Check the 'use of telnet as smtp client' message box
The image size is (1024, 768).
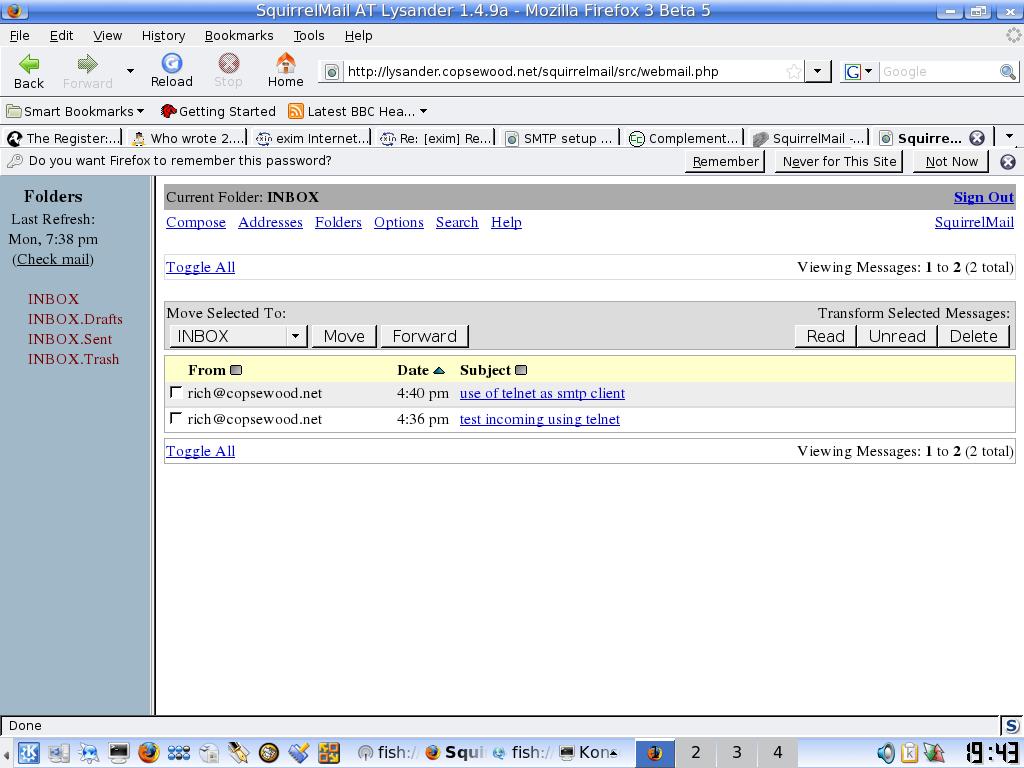tap(176, 393)
